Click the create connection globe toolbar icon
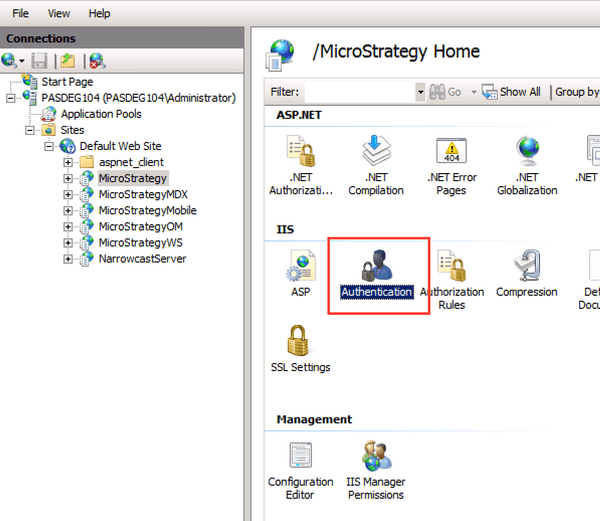The height and width of the screenshot is (521, 600). (8, 60)
